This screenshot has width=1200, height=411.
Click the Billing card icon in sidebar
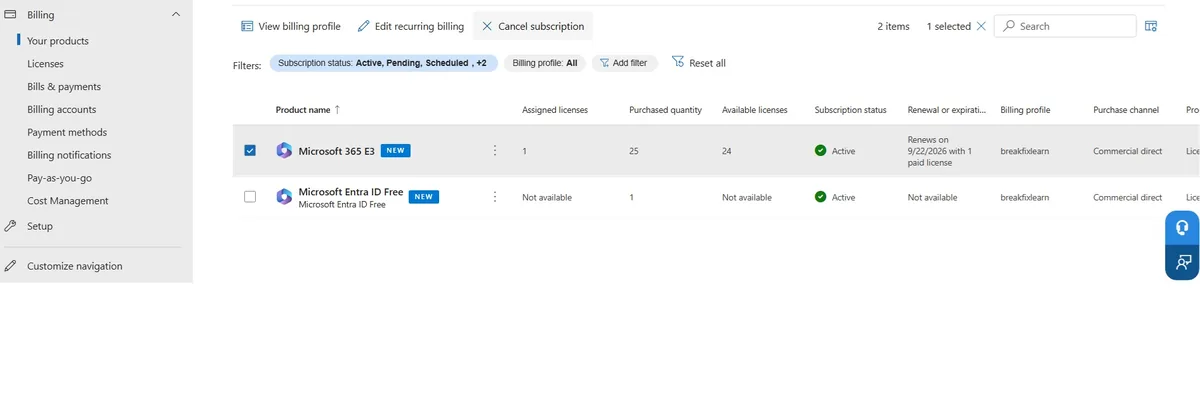[10, 15]
